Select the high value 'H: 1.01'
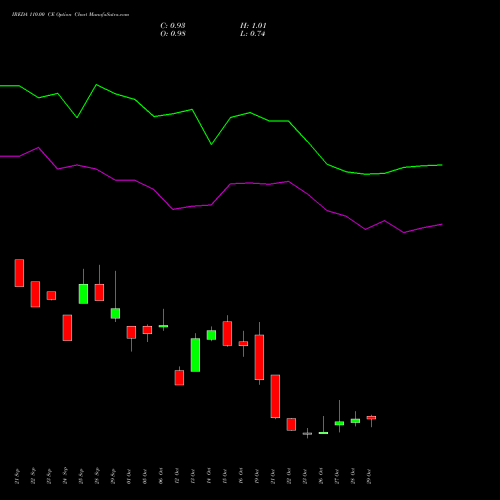The width and height of the screenshot is (500, 500). pos(253,26)
